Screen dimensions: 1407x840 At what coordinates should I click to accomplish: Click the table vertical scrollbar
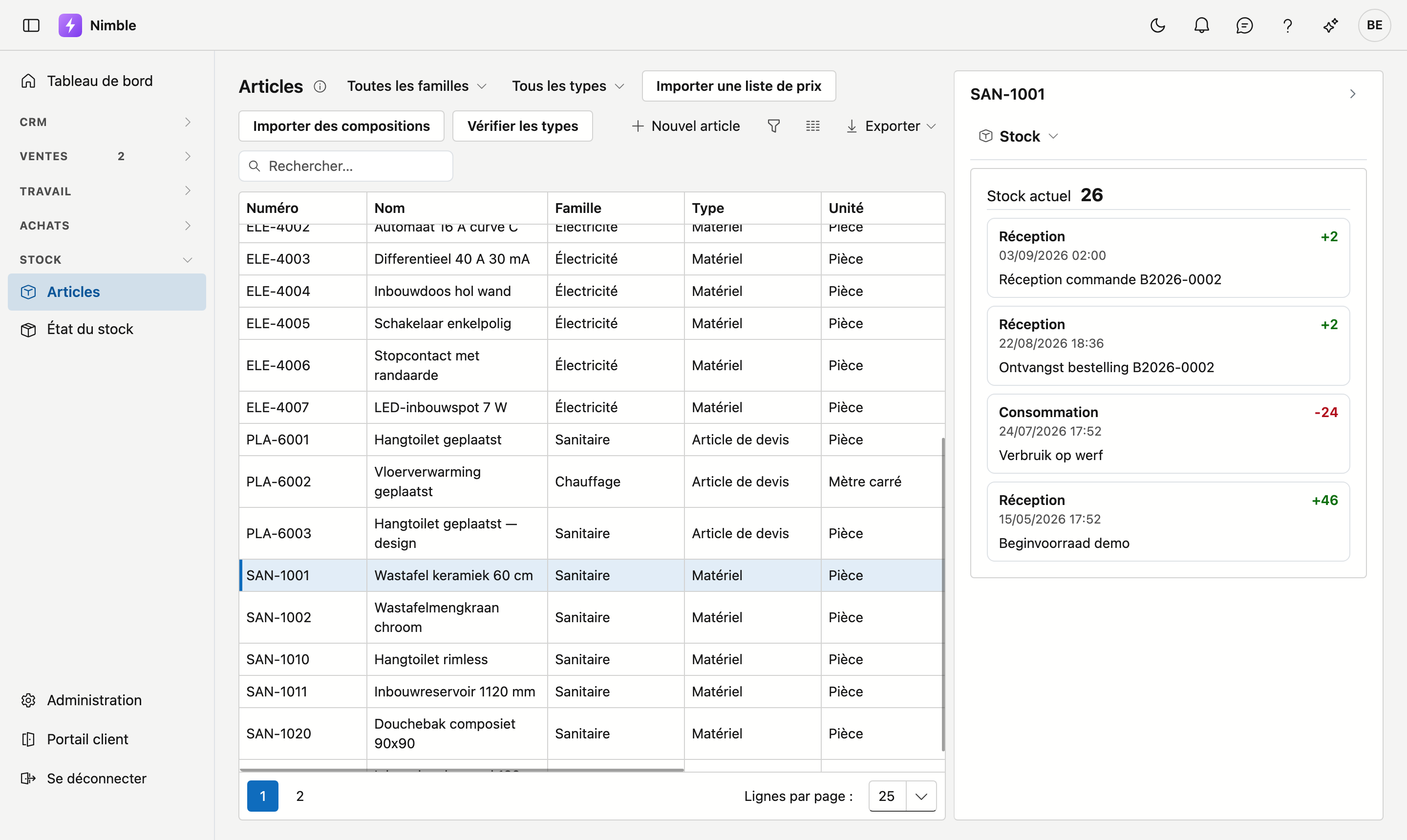coord(943,594)
